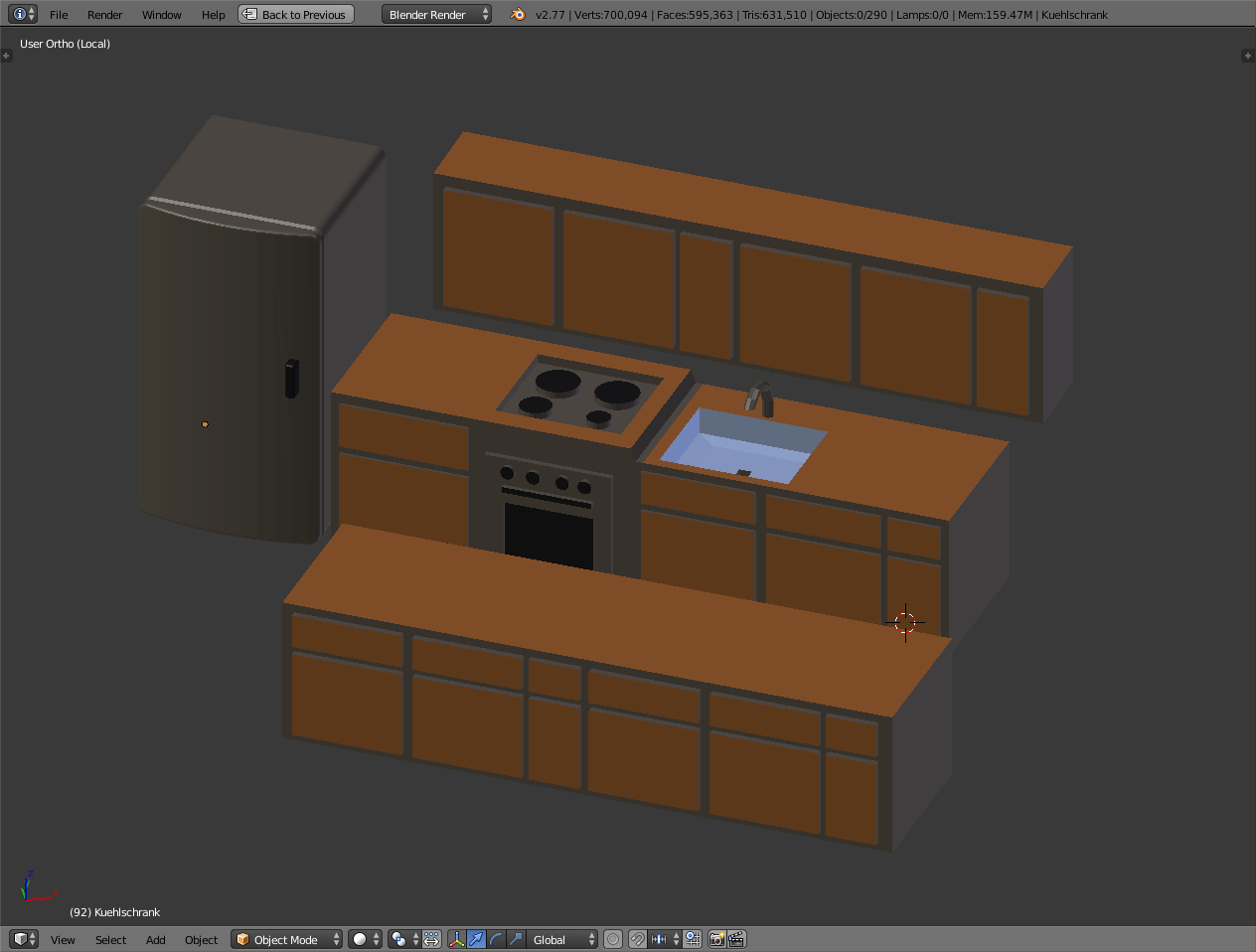Open the pivot point selector

tap(403, 939)
